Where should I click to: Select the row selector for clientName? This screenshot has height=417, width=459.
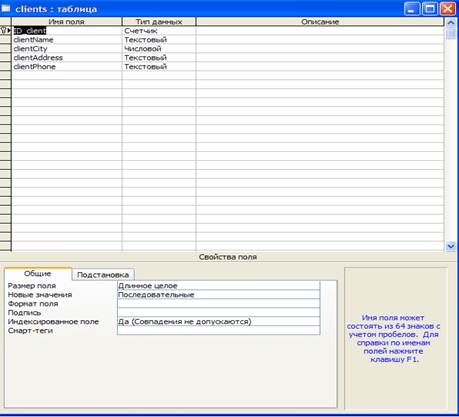pyautogui.click(x=5, y=40)
